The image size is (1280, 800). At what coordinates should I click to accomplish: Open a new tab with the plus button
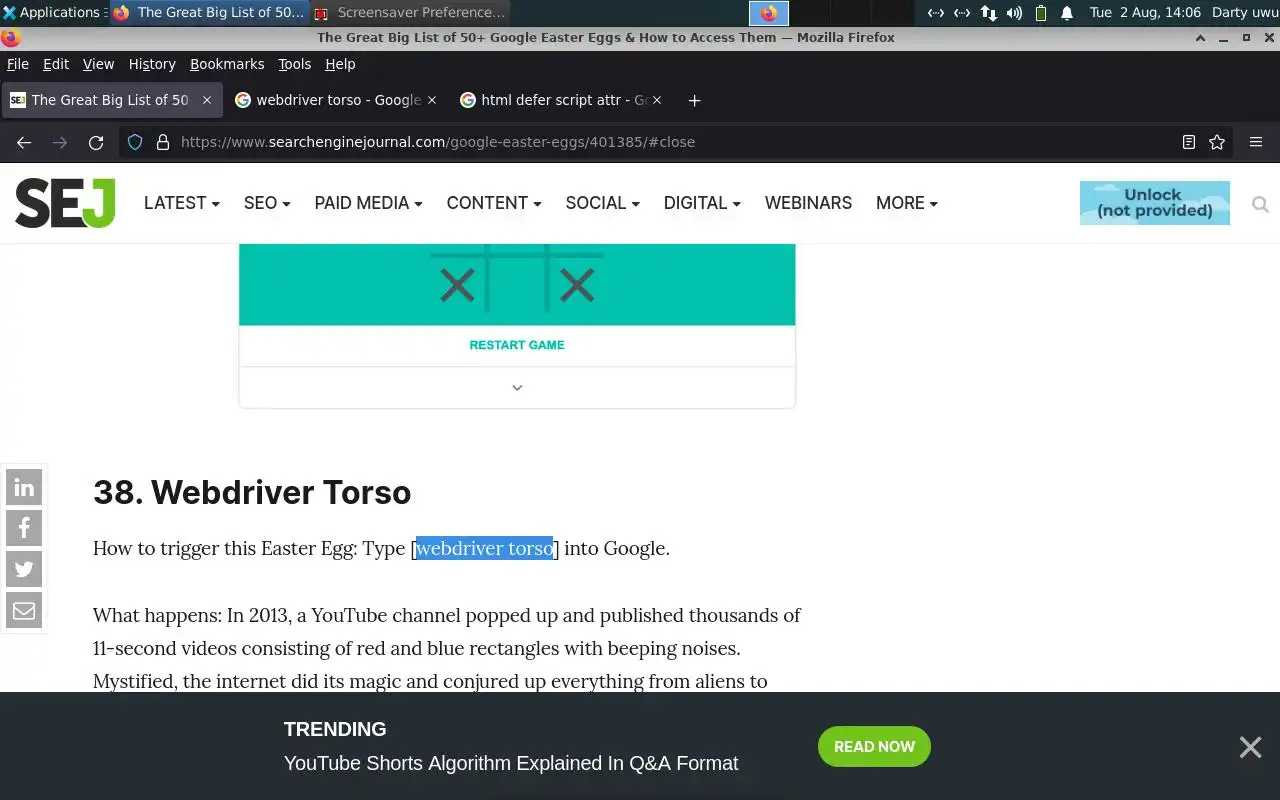click(694, 100)
